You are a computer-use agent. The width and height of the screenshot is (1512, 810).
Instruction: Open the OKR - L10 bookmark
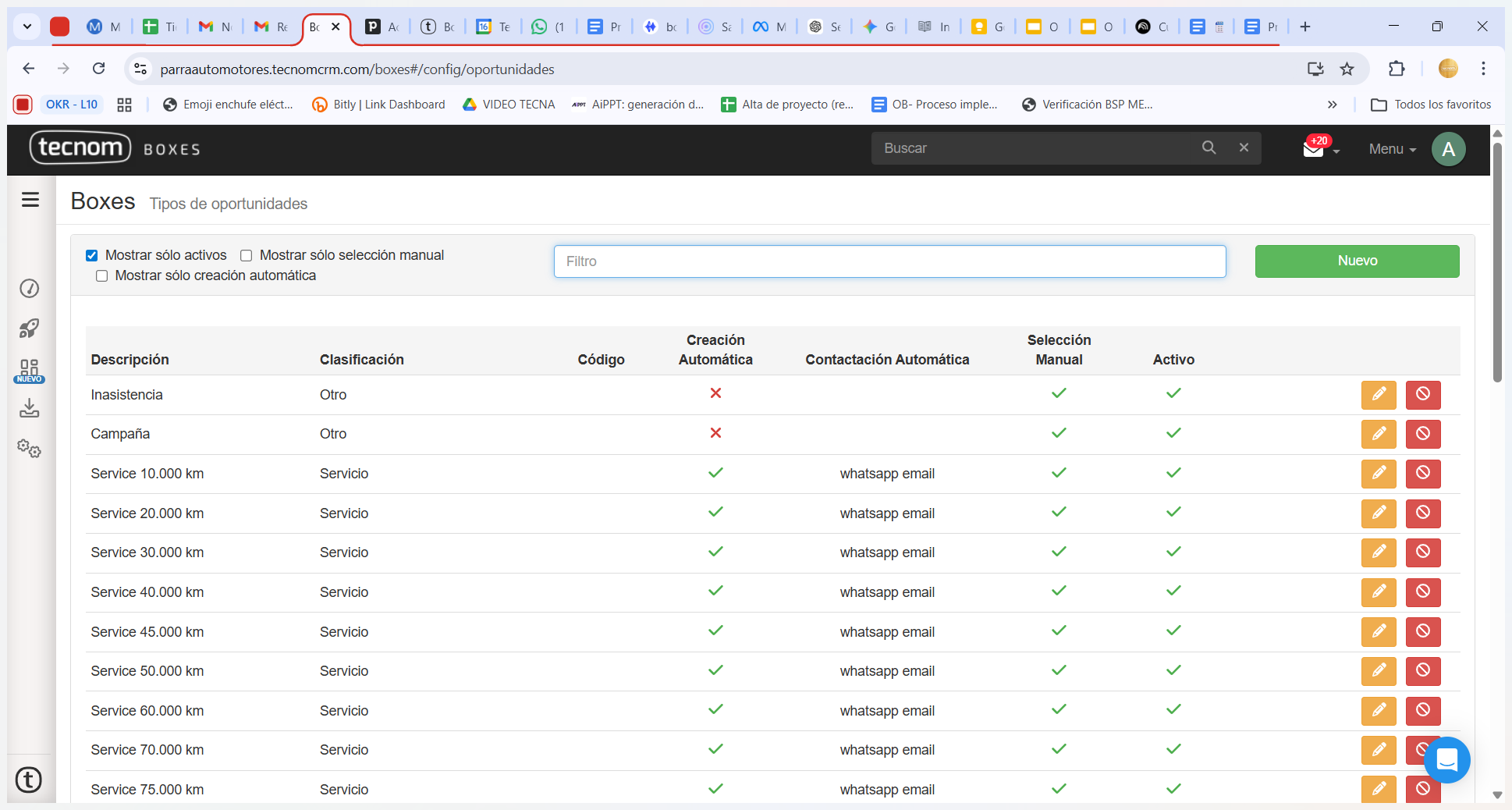point(71,105)
